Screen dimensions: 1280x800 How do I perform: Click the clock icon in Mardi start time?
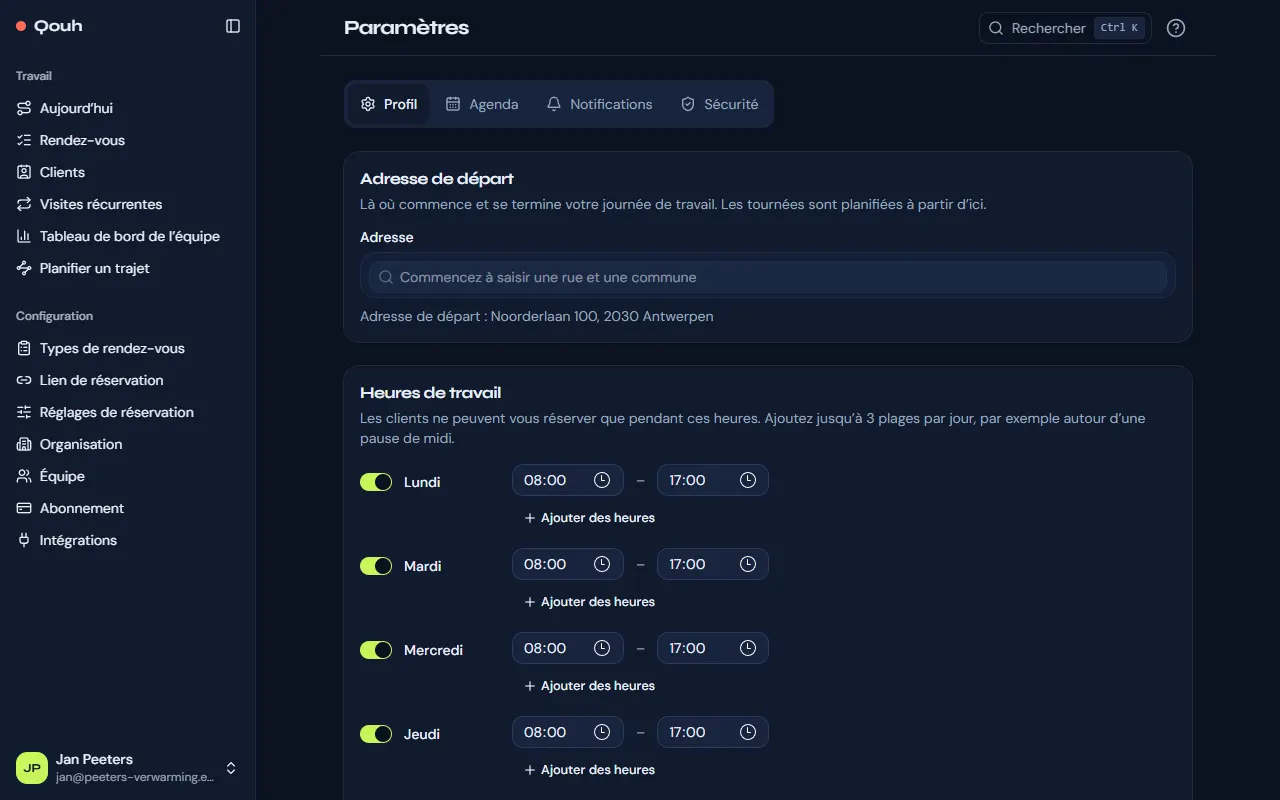click(602, 564)
